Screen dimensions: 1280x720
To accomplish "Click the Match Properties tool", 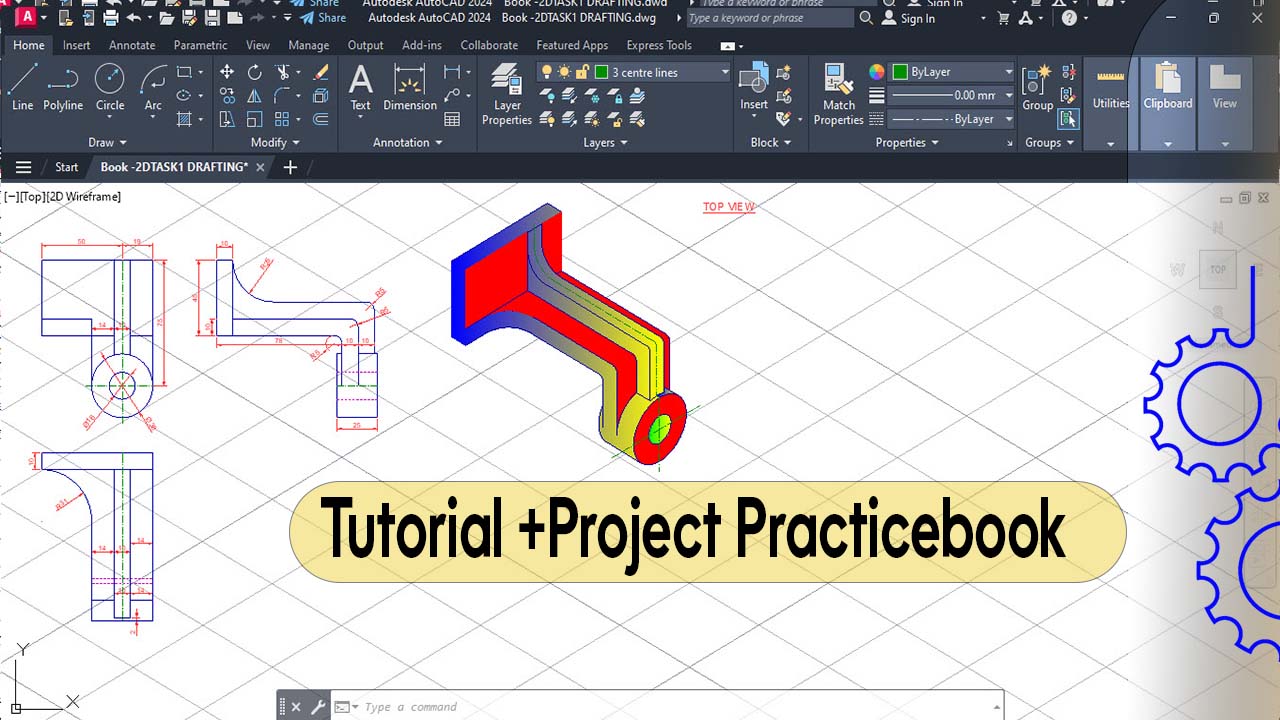I will coord(838,95).
